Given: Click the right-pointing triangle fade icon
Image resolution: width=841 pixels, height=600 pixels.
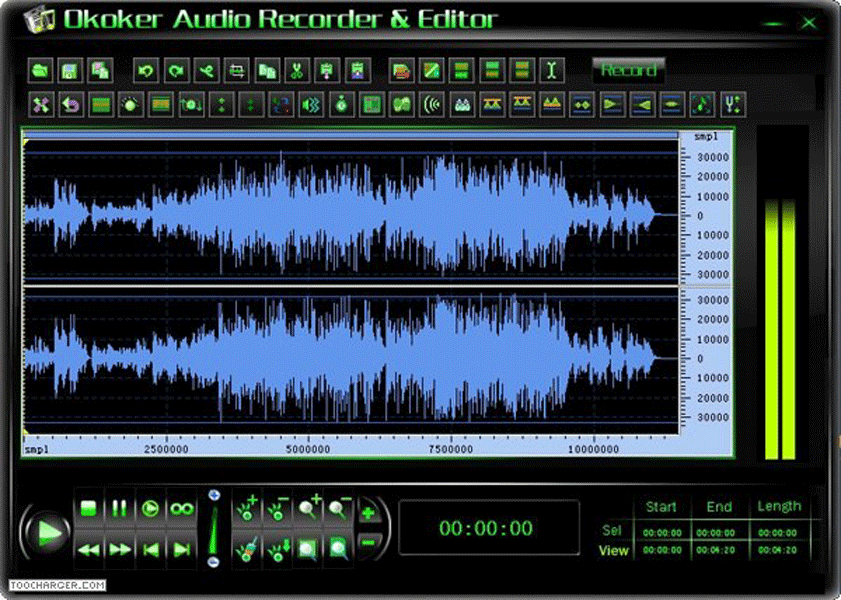Looking at the screenshot, I should point(612,105).
